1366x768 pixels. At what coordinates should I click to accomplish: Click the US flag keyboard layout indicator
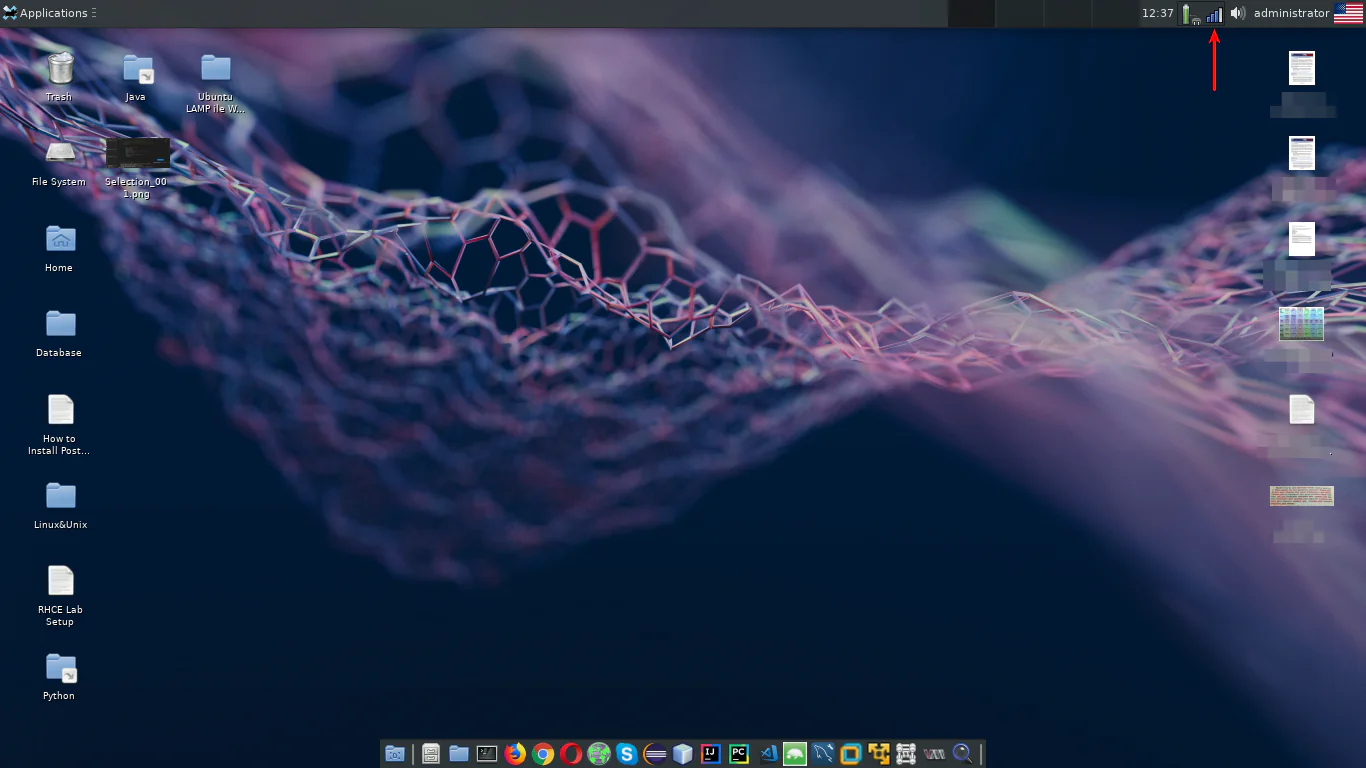[x=1348, y=13]
